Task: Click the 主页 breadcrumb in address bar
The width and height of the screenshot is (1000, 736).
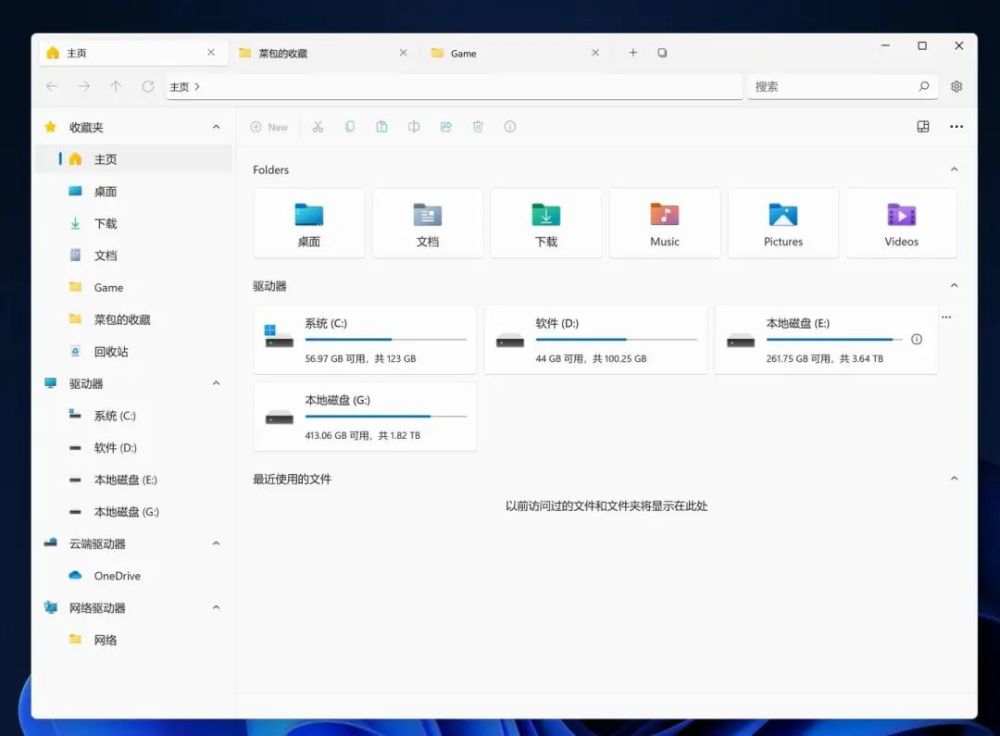Action: tap(179, 87)
